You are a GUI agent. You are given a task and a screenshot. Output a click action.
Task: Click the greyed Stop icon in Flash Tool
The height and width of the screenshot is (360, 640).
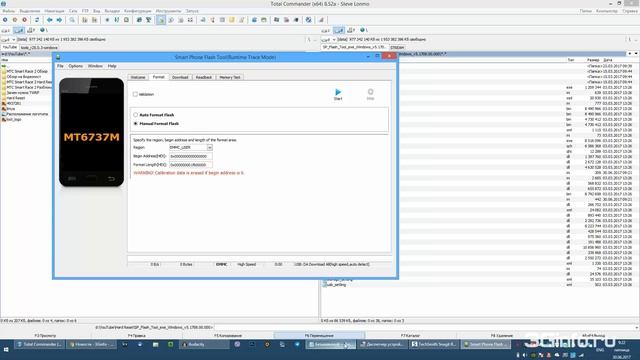(370, 92)
